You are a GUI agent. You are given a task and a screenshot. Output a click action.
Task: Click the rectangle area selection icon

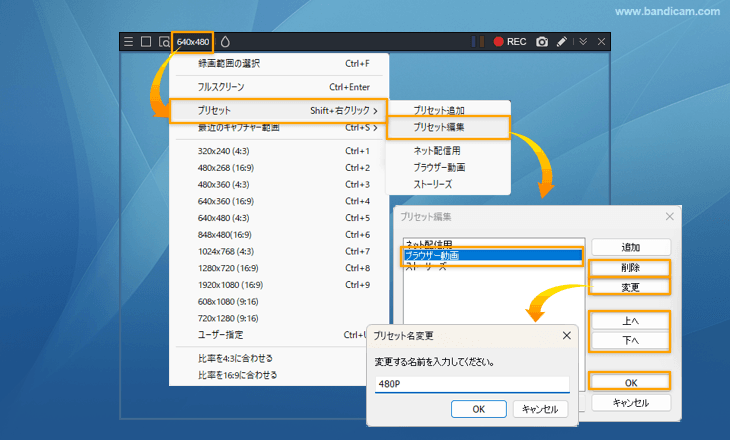coord(146,42)
